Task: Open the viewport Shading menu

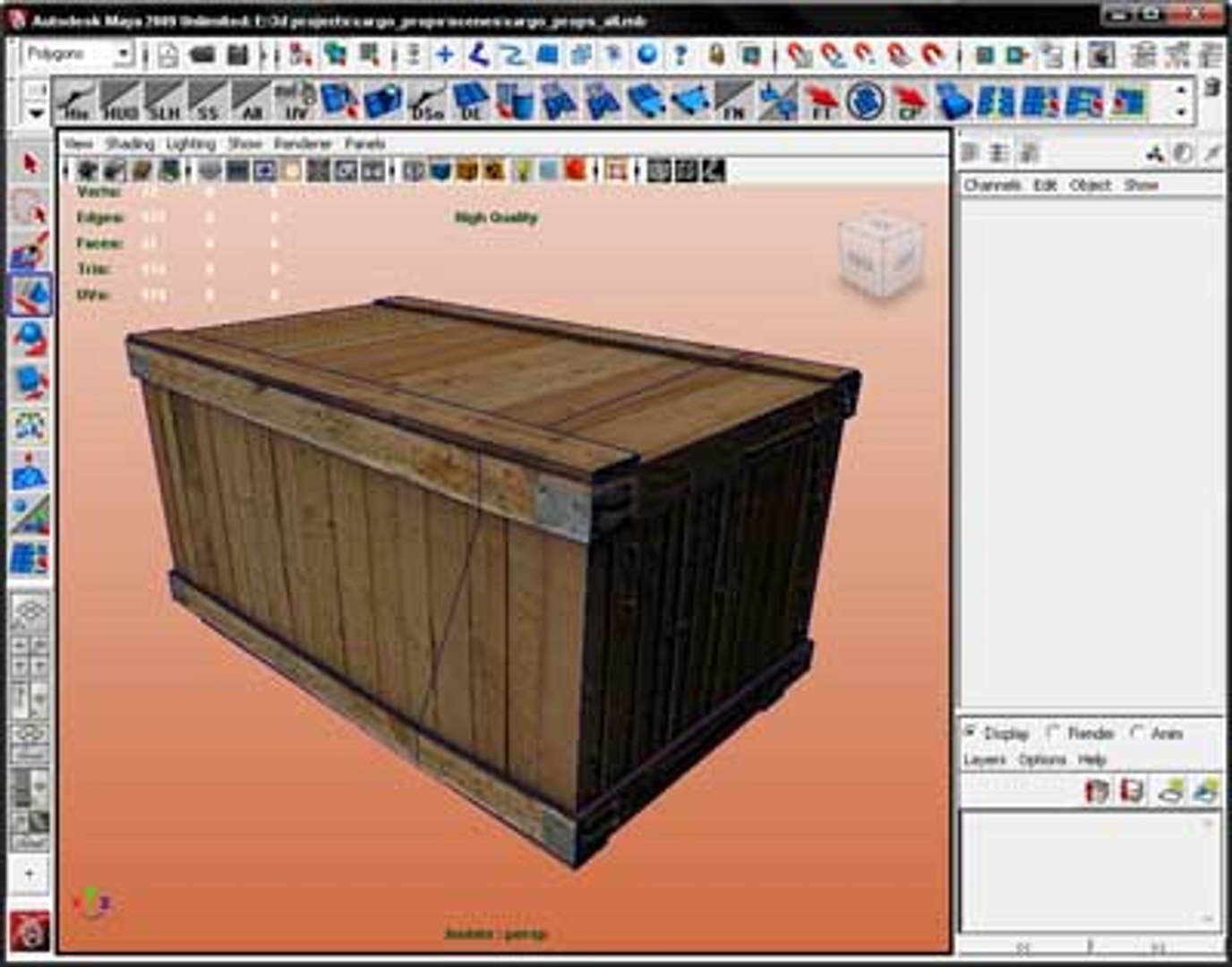Action: pyautogui.click(x=130, y=143)
